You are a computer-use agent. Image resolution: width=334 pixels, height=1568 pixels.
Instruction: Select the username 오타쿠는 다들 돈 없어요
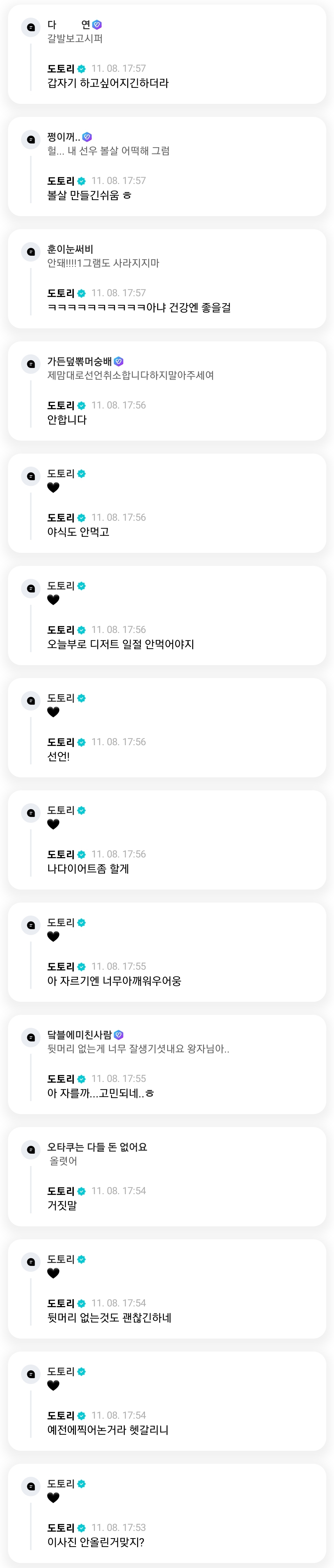(97, 1147)
